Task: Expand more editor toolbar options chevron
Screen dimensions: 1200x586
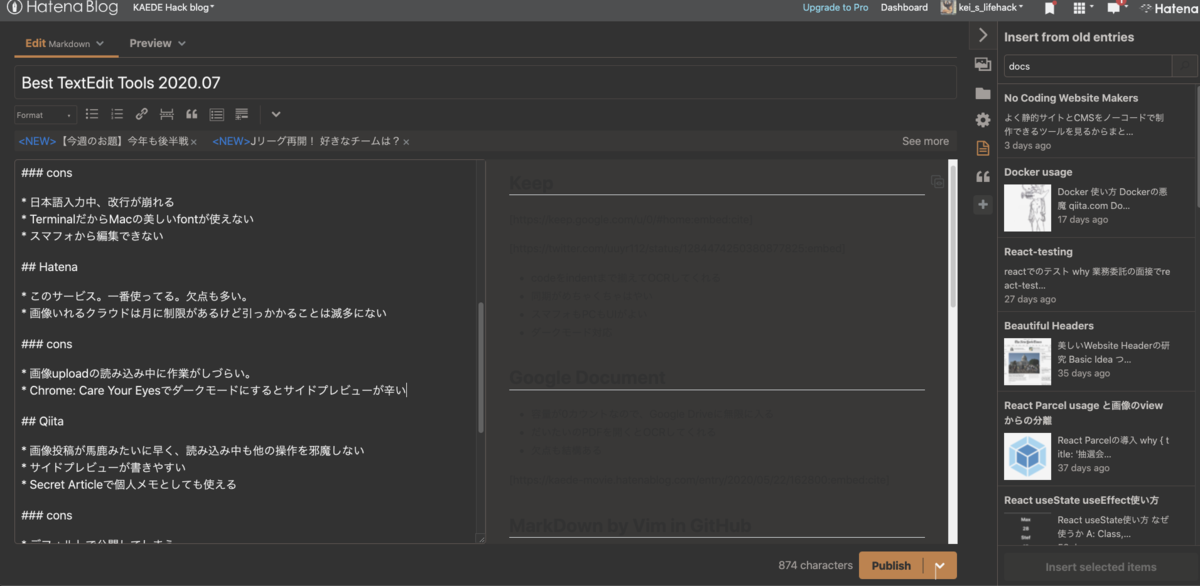Action: point(276,114)
